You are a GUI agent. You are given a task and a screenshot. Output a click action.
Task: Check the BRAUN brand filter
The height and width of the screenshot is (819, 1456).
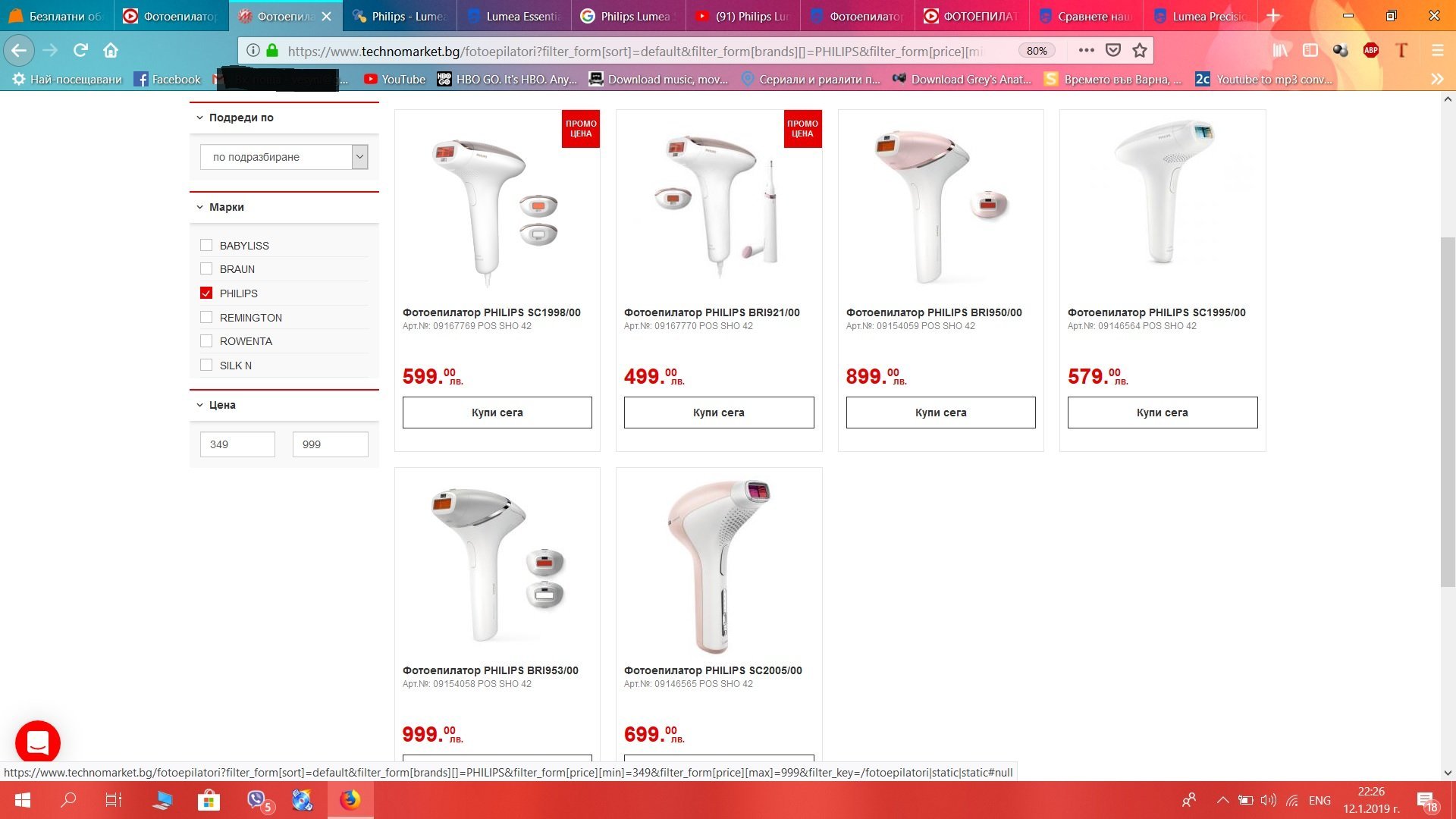pyautogui.click(x=206, y=268)
